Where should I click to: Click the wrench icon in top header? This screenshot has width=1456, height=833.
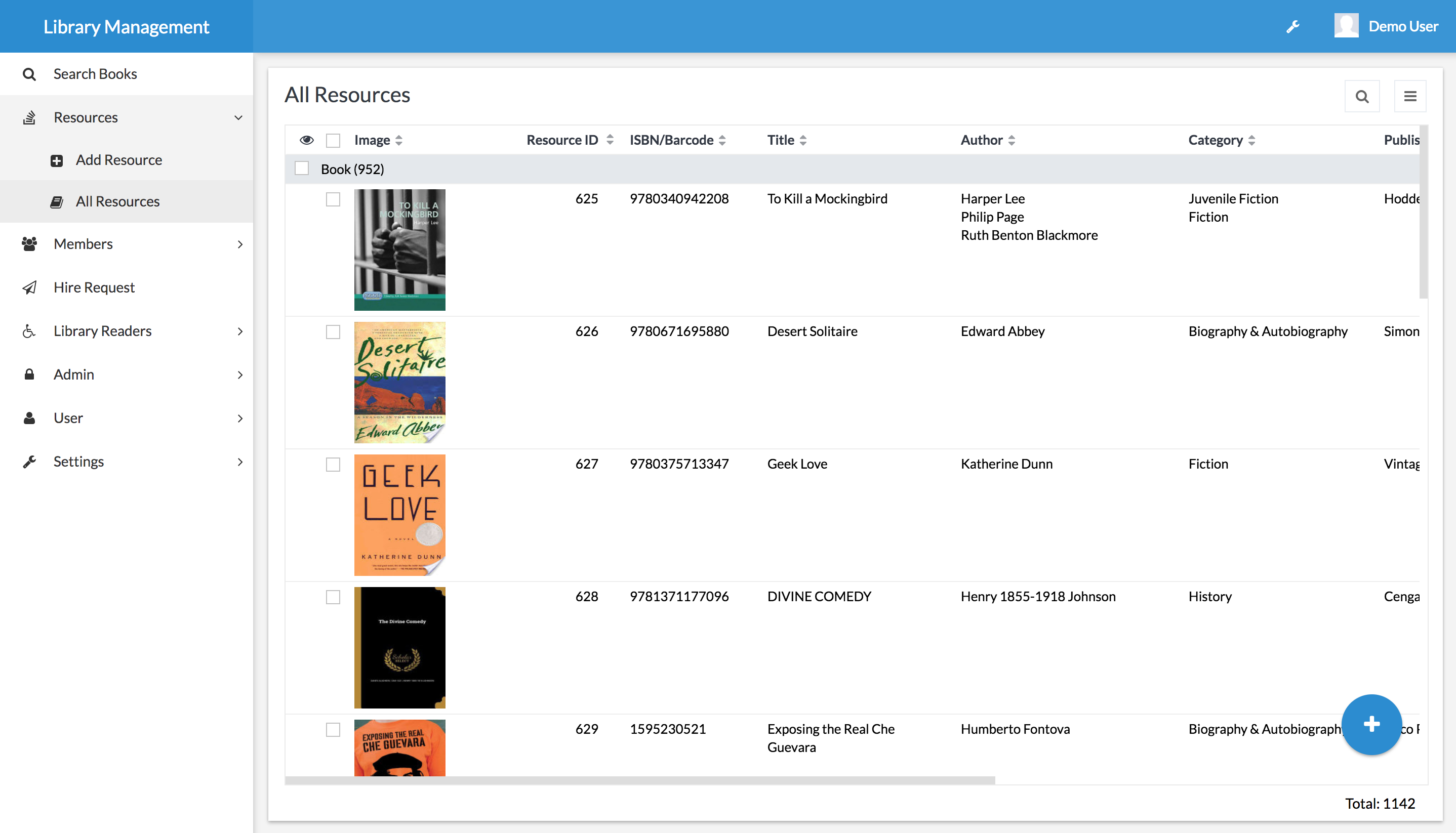point(1292,26)
